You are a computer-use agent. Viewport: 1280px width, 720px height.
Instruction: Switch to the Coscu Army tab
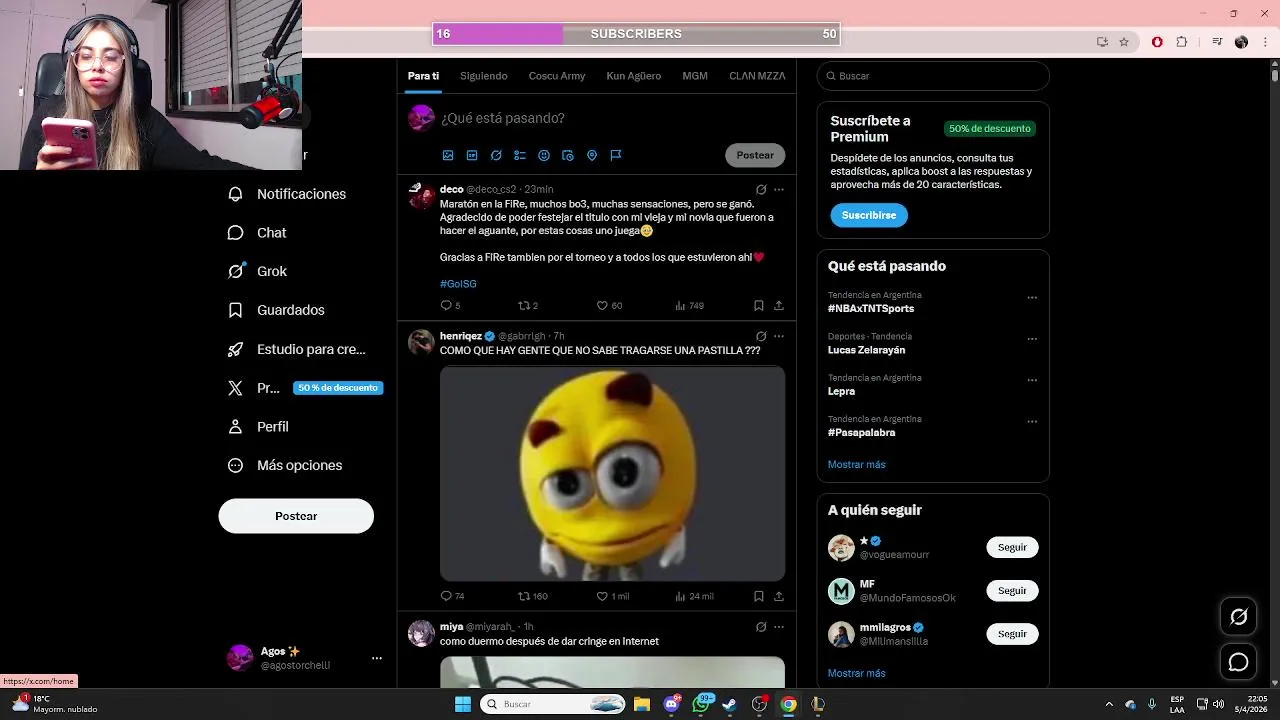point(557,76)
